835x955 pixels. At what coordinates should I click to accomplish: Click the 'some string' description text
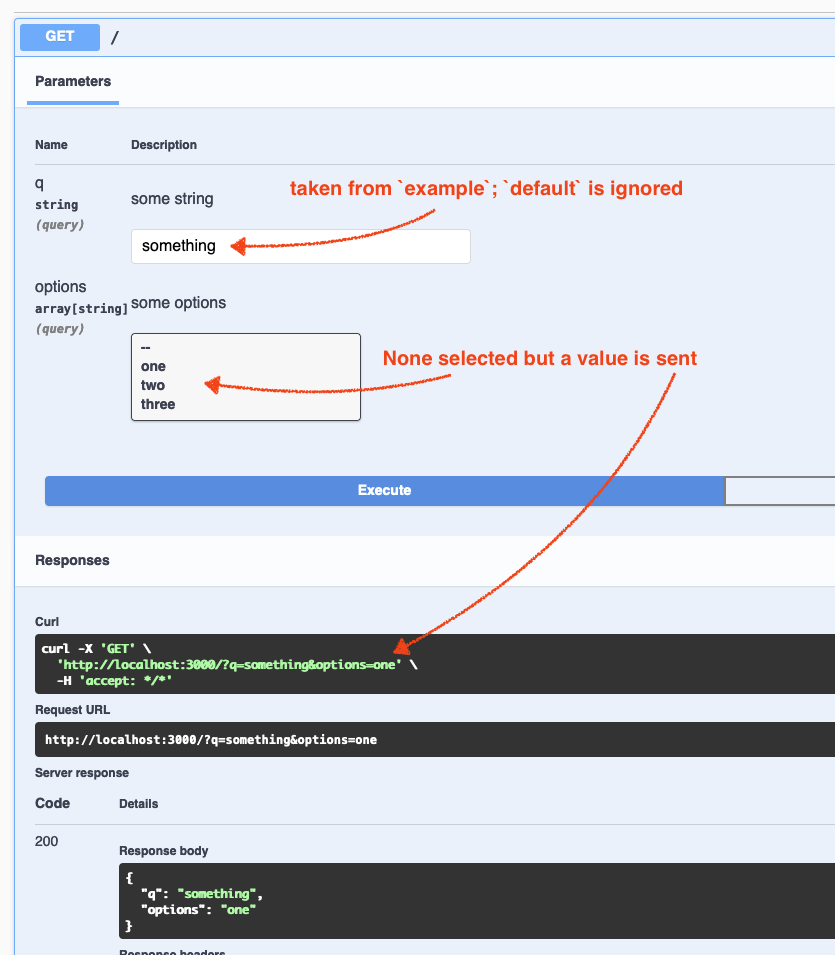[x=171, y=199]
